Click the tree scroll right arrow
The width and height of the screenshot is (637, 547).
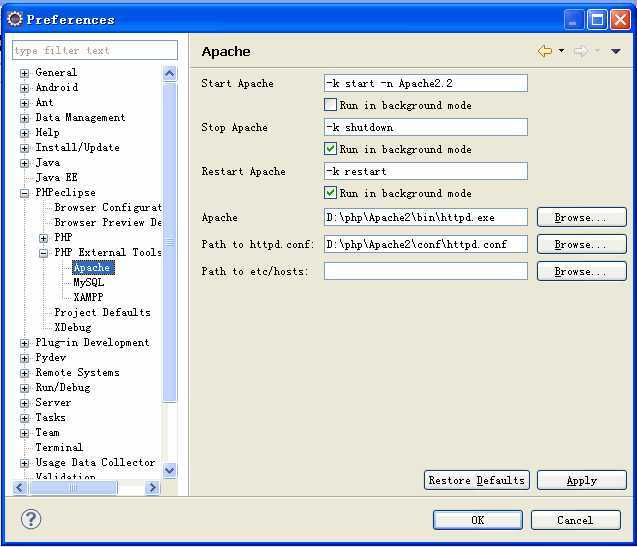[153, 487]
